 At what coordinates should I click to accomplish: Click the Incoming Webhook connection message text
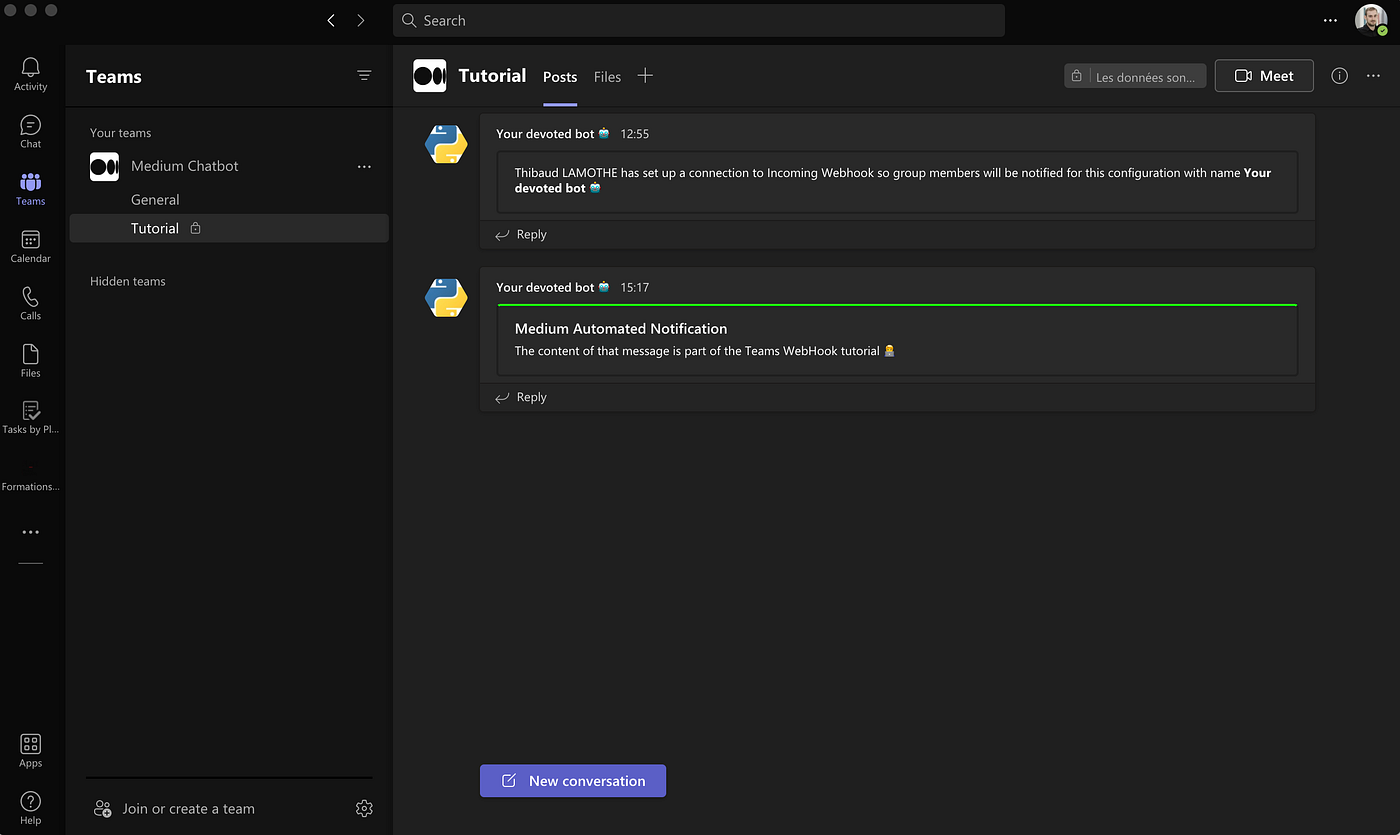point(893,180)
